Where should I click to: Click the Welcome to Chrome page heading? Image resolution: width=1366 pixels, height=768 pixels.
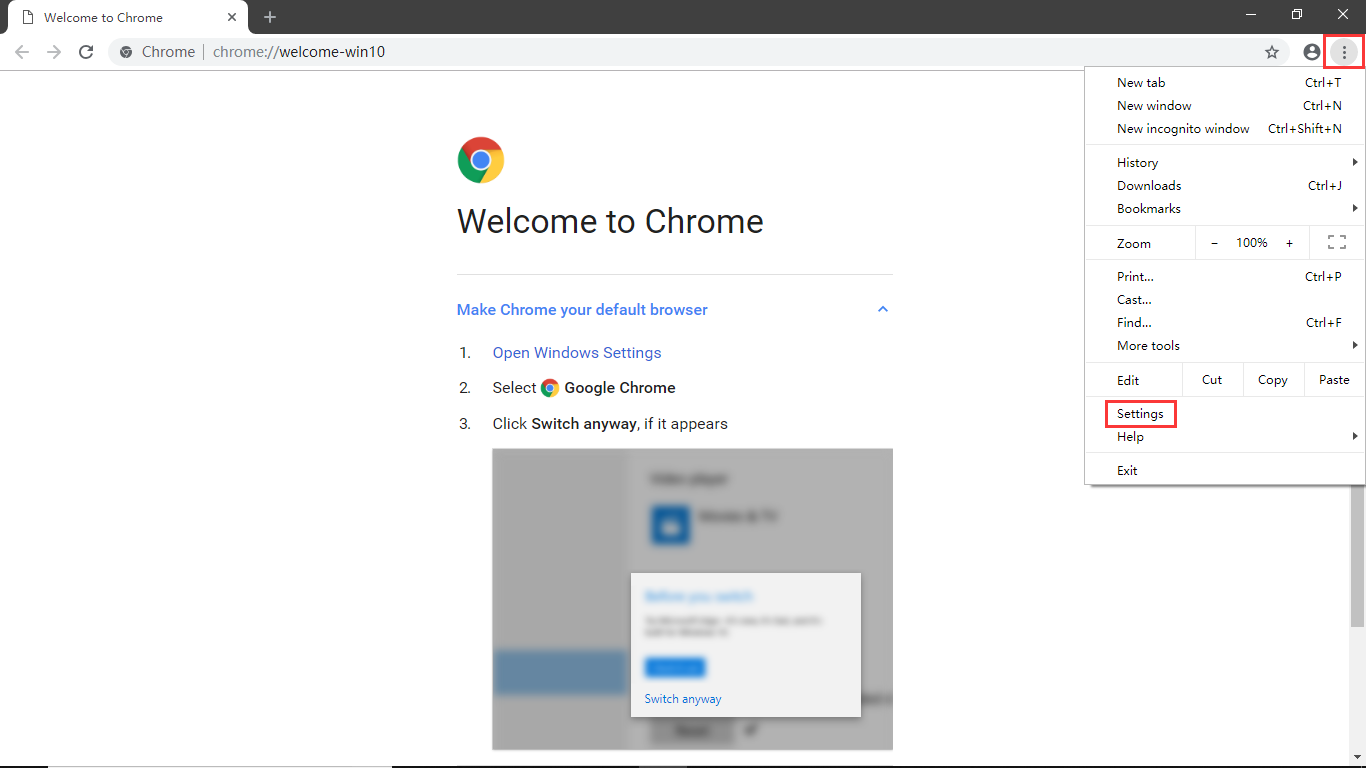pyautogui.click(x=610, y=221)
